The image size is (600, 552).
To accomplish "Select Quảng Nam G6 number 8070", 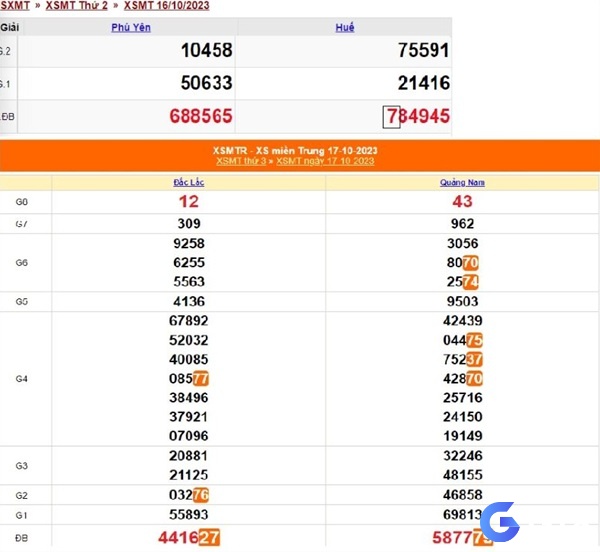I will [462, 262].
